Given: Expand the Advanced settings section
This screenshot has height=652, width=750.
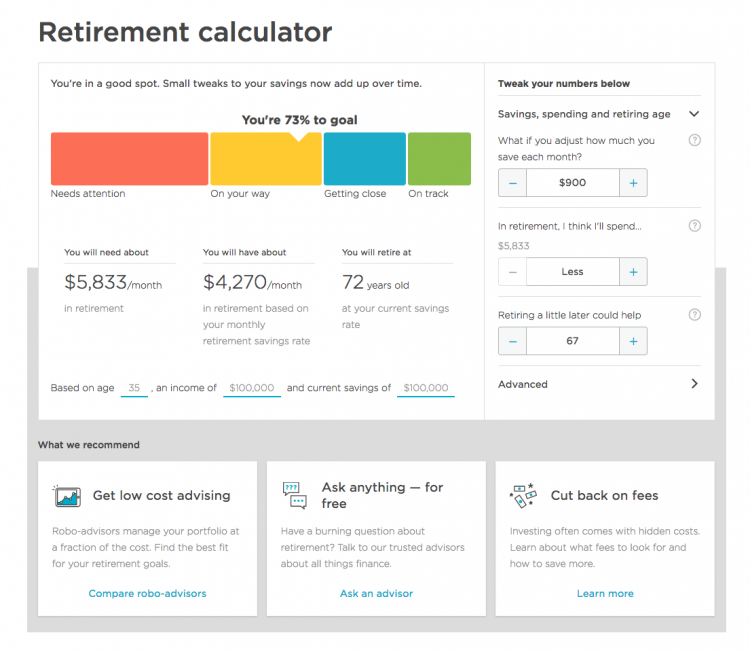Looking at the screenshot, I should (694, 384).
